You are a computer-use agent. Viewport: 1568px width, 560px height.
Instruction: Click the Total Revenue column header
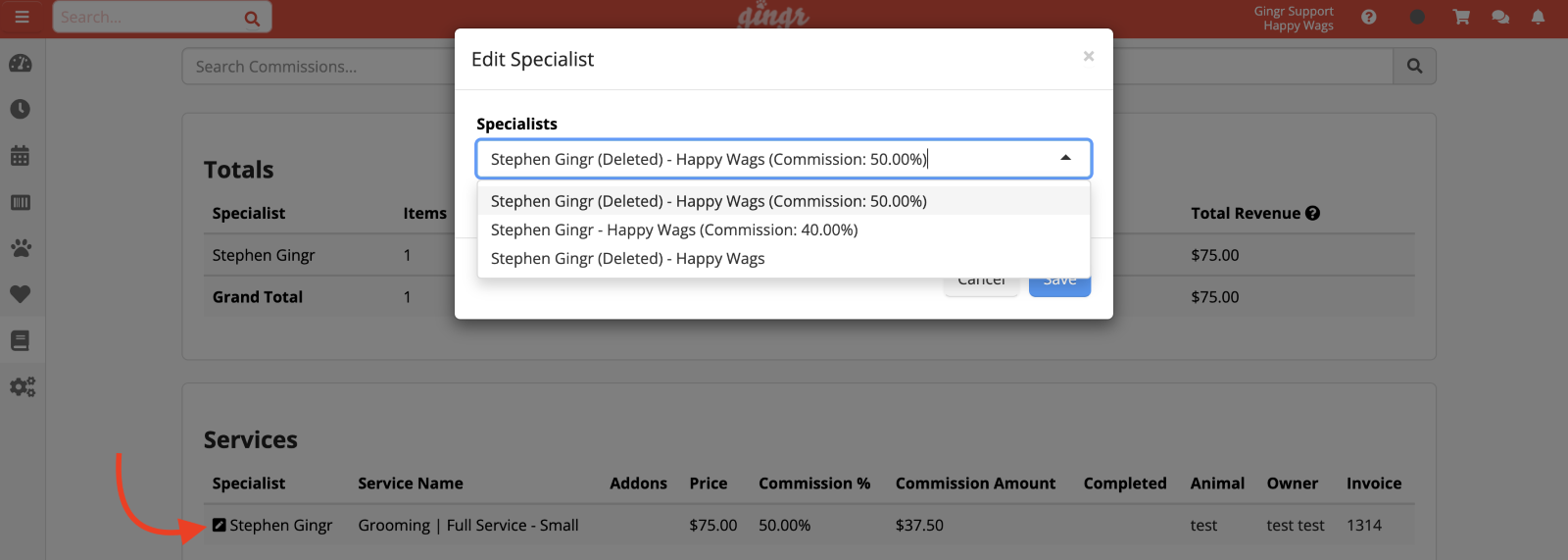1246,213
